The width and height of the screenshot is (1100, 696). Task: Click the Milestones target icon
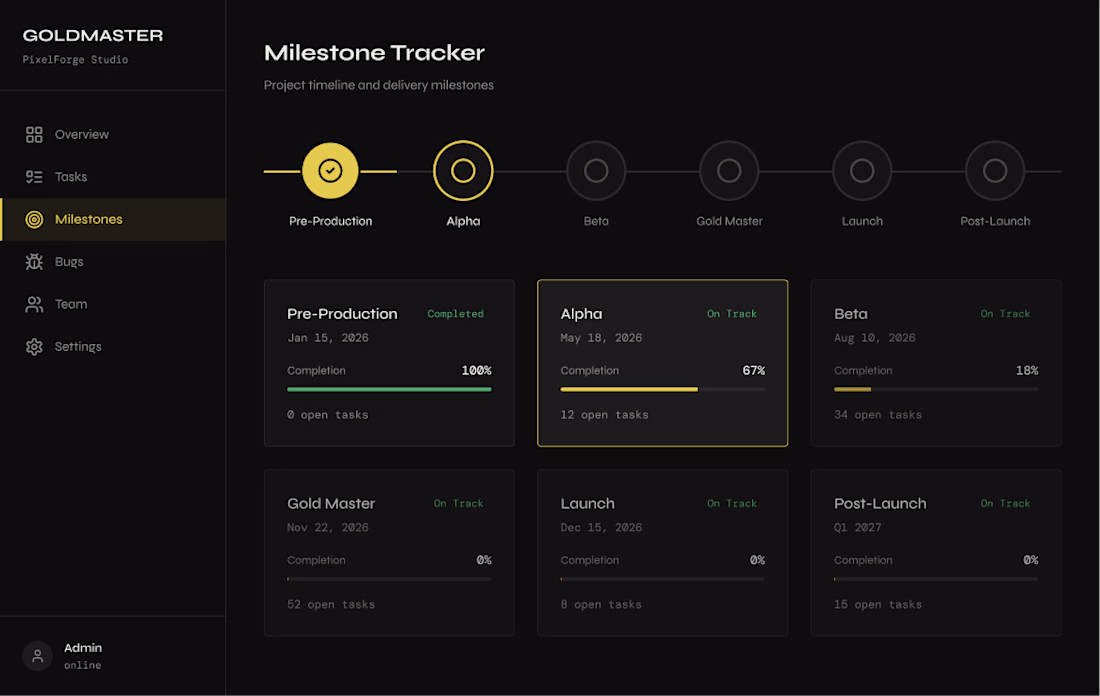tap(34, 220)
